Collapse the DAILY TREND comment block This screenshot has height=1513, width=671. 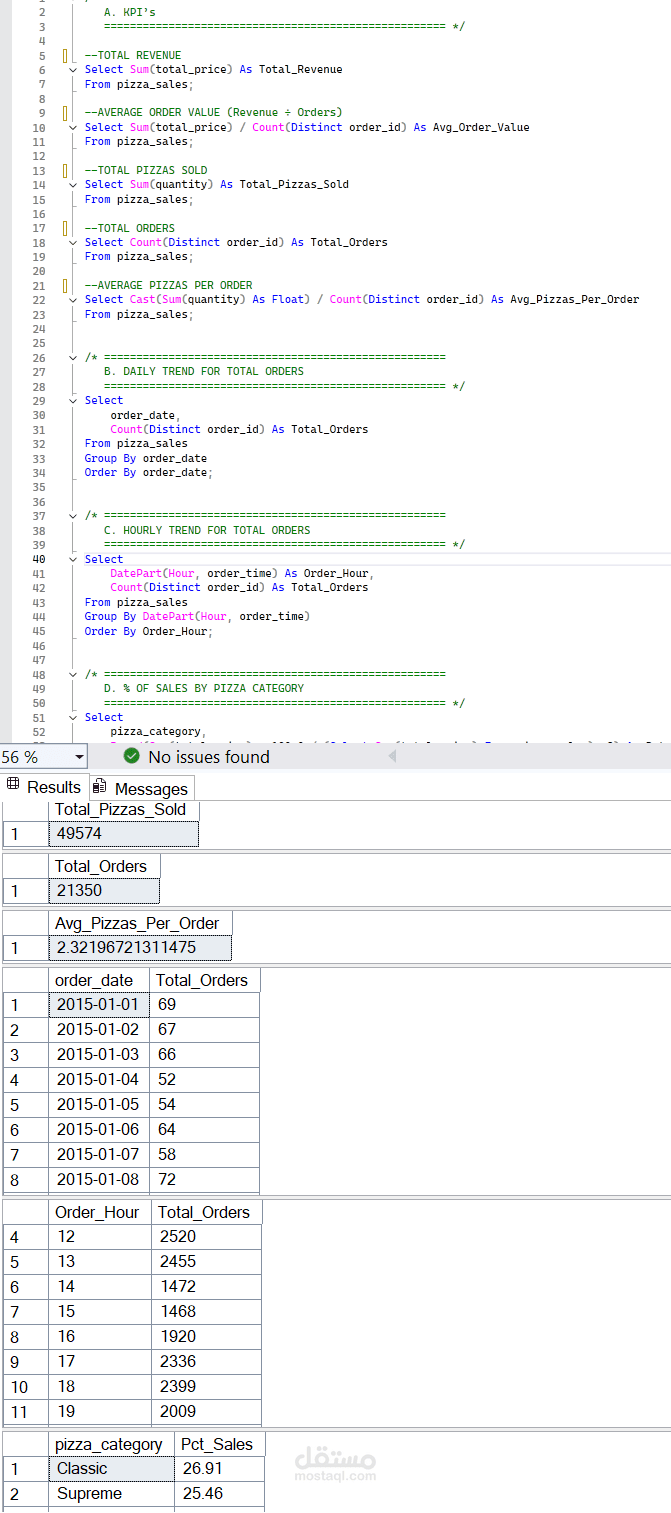[73, 357]
